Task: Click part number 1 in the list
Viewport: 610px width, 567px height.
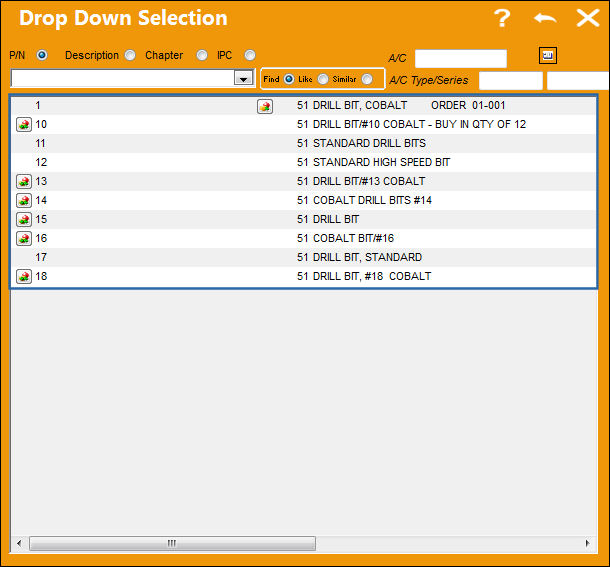Action: (x=38, y=105)
